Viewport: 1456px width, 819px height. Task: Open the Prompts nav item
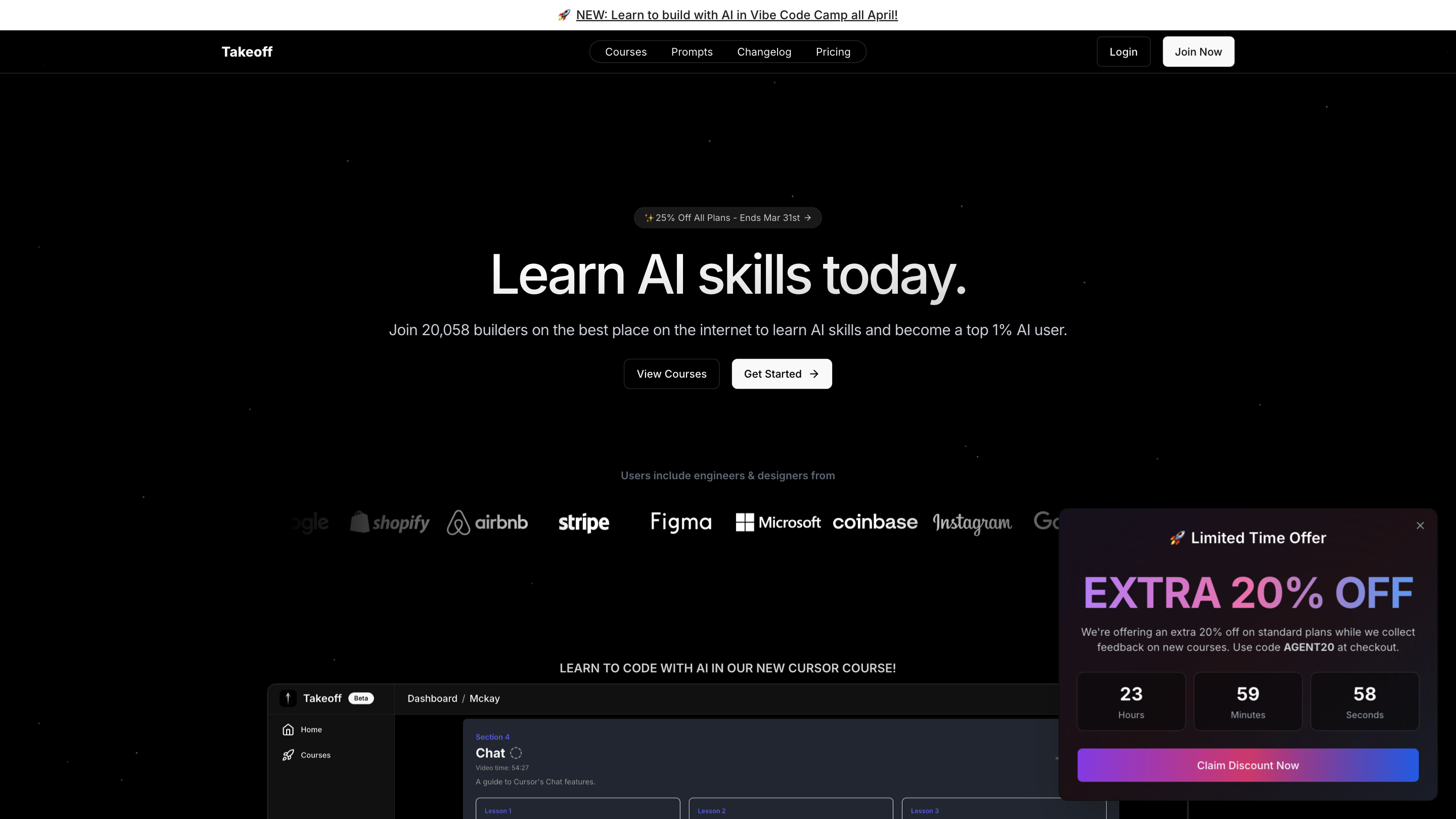click(691, 52)
